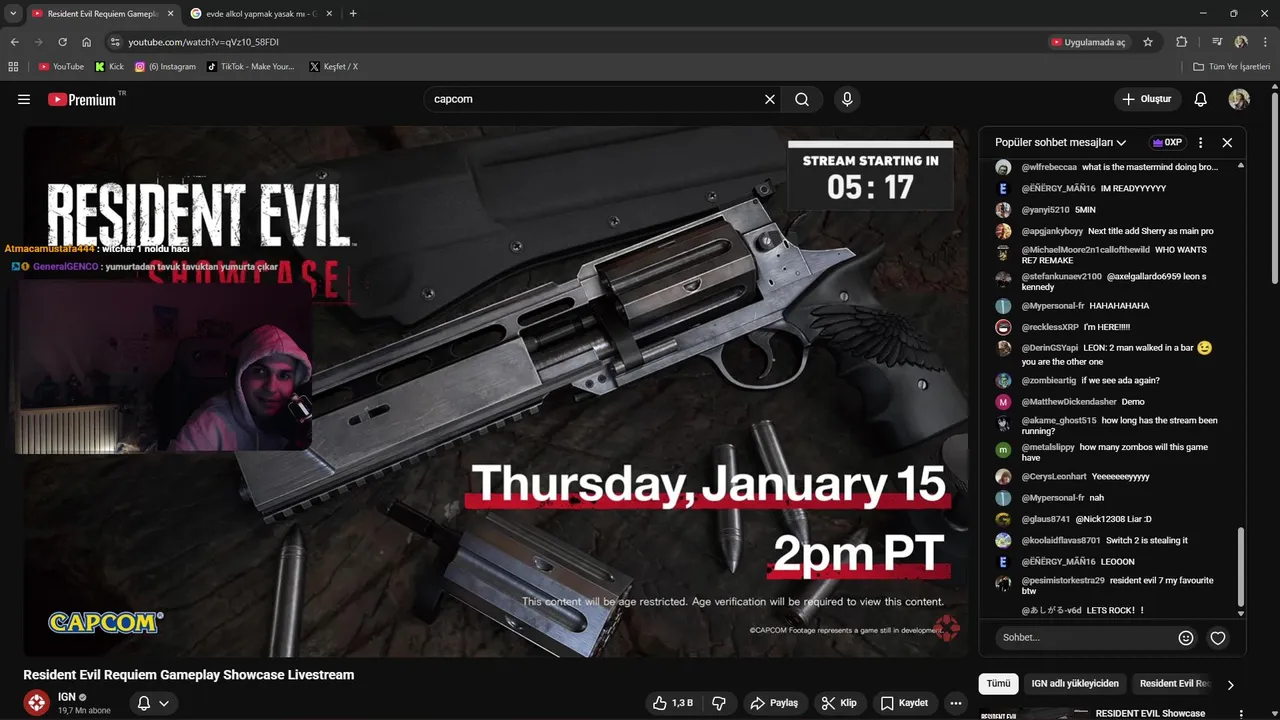Close the live chat panel
Image resolution: width=1280 pixels, height=720 pixels.
(x=1227, y=142)
